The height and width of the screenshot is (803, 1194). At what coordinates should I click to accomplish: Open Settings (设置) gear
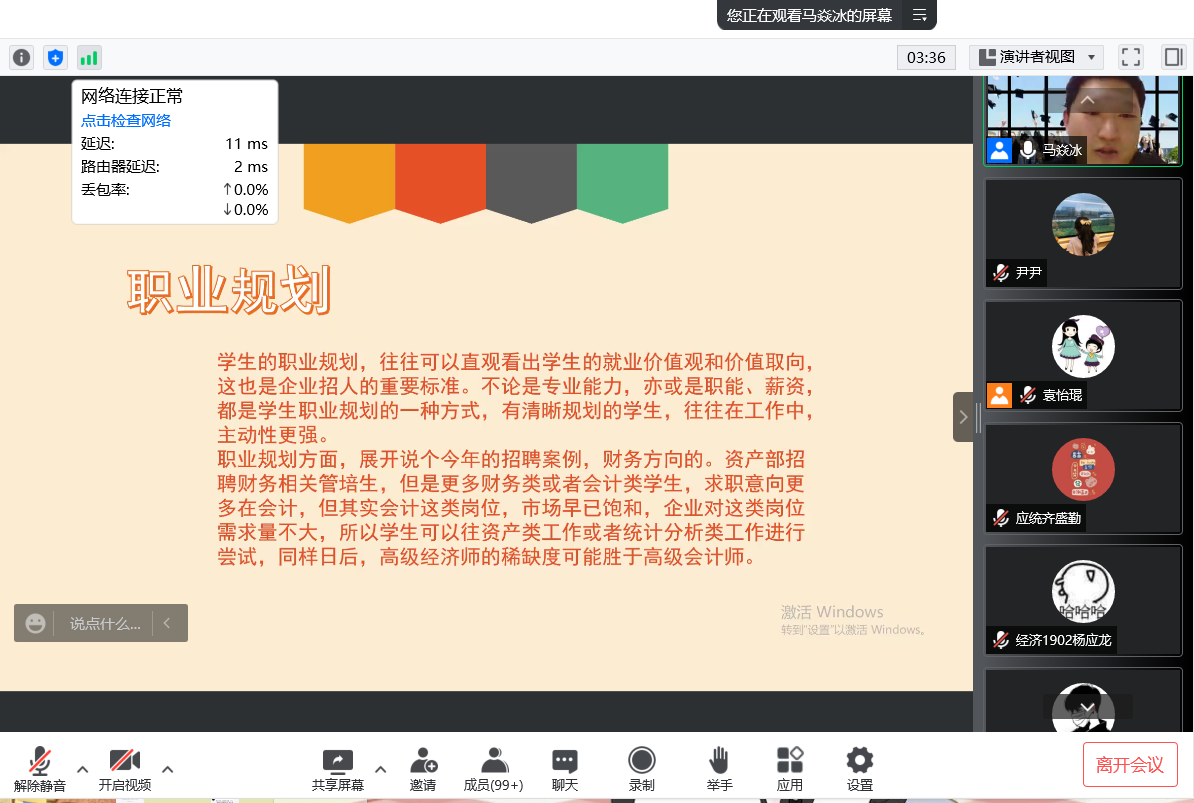859,769
